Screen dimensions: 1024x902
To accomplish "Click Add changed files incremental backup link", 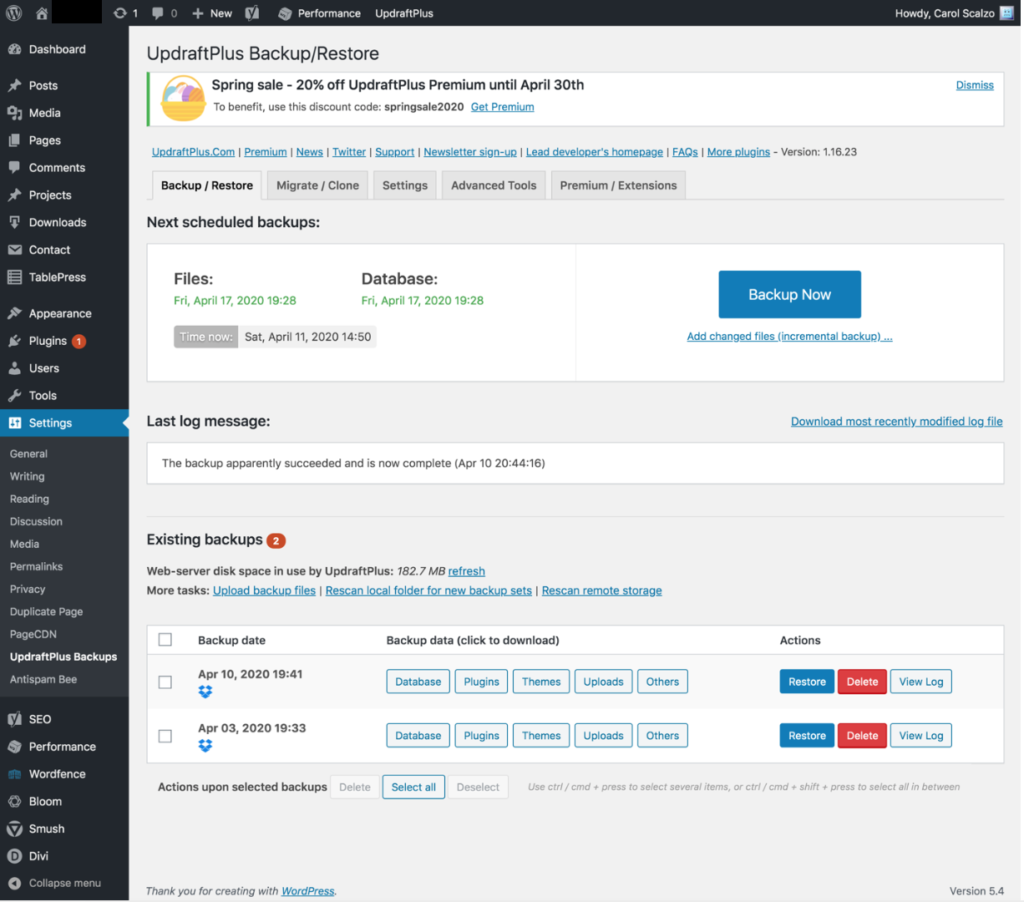I will pyautogui.click(x=790, y=336).
